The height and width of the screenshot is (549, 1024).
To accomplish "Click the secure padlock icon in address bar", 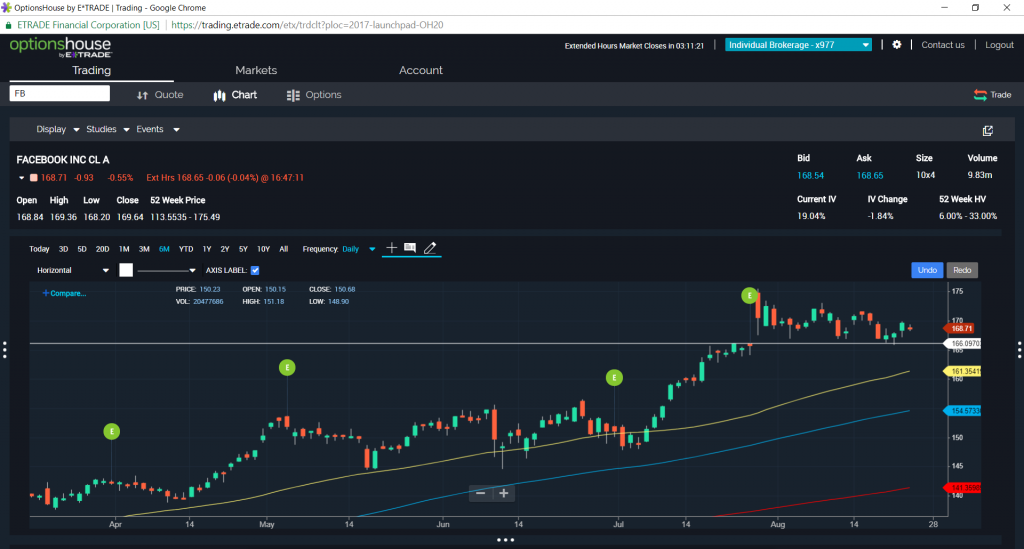I will coord(8,25).
